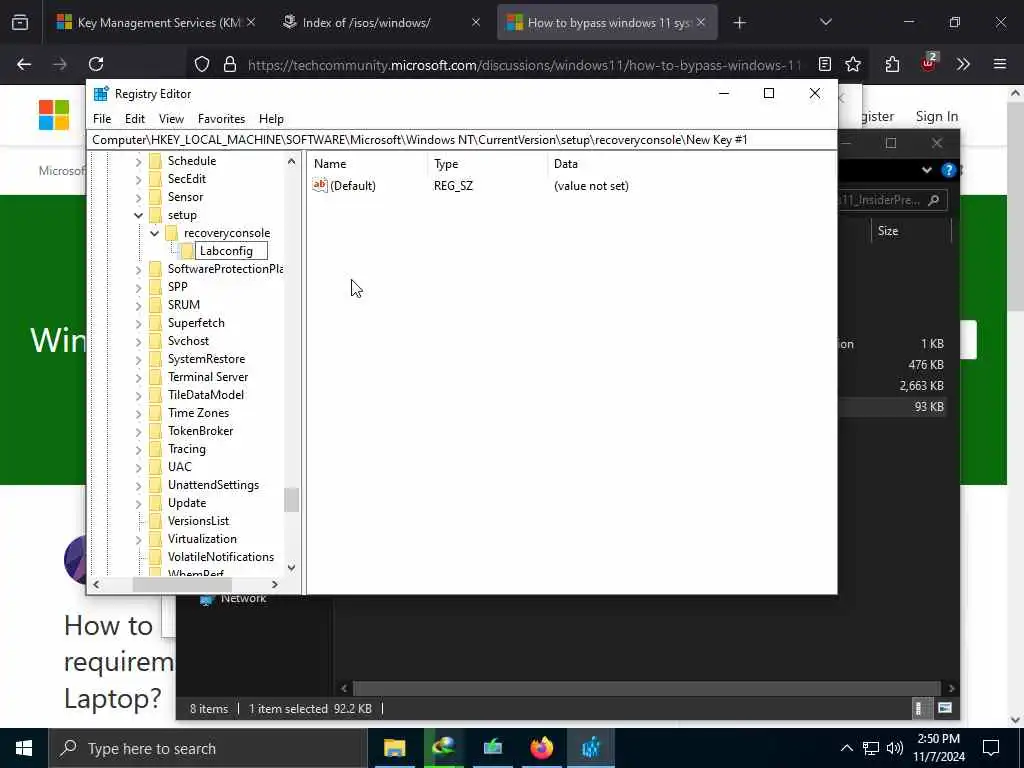Click the registry tree horizontal scrollbar thumb

pos(182,584)
